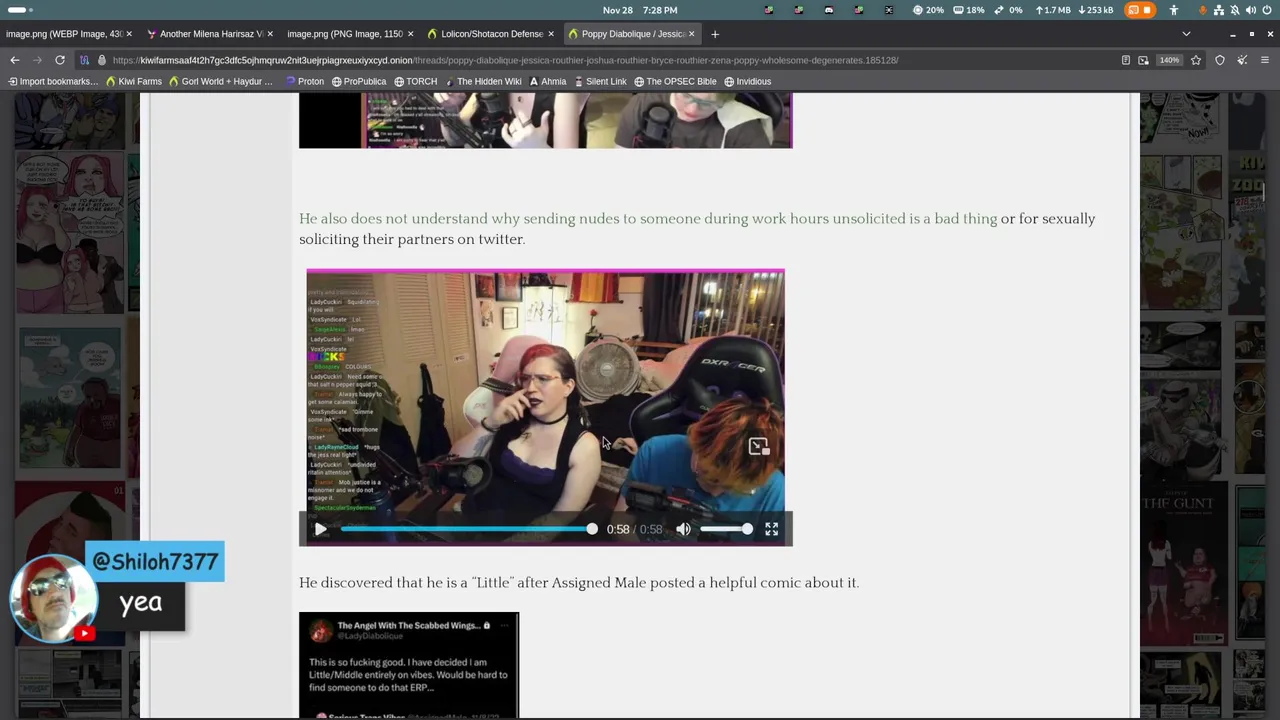Open the Kiwi Farms bookmark
The width and height of the screenshot is (1280, 720).
pos(133,82)
